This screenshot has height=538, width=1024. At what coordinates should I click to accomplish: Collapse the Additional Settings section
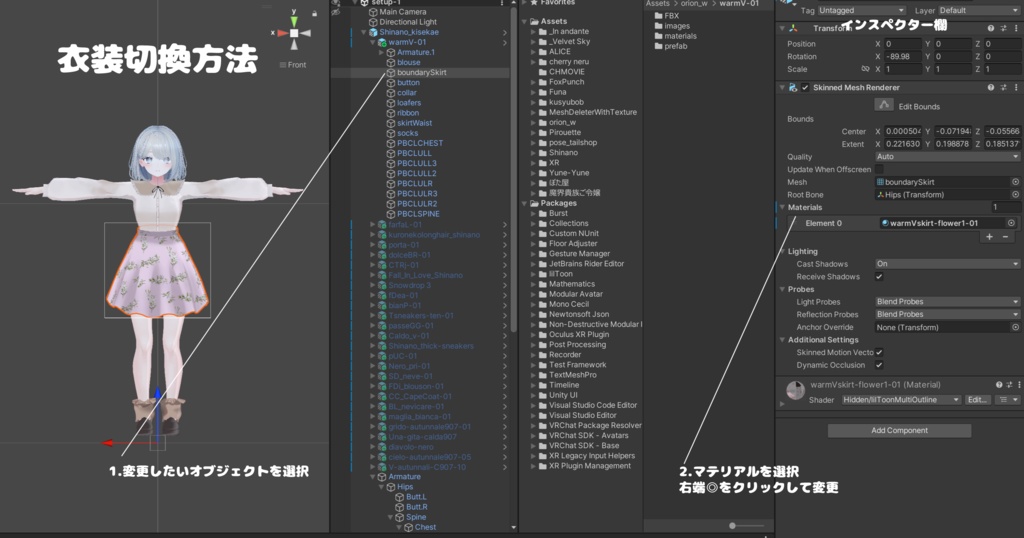point(782,340)
